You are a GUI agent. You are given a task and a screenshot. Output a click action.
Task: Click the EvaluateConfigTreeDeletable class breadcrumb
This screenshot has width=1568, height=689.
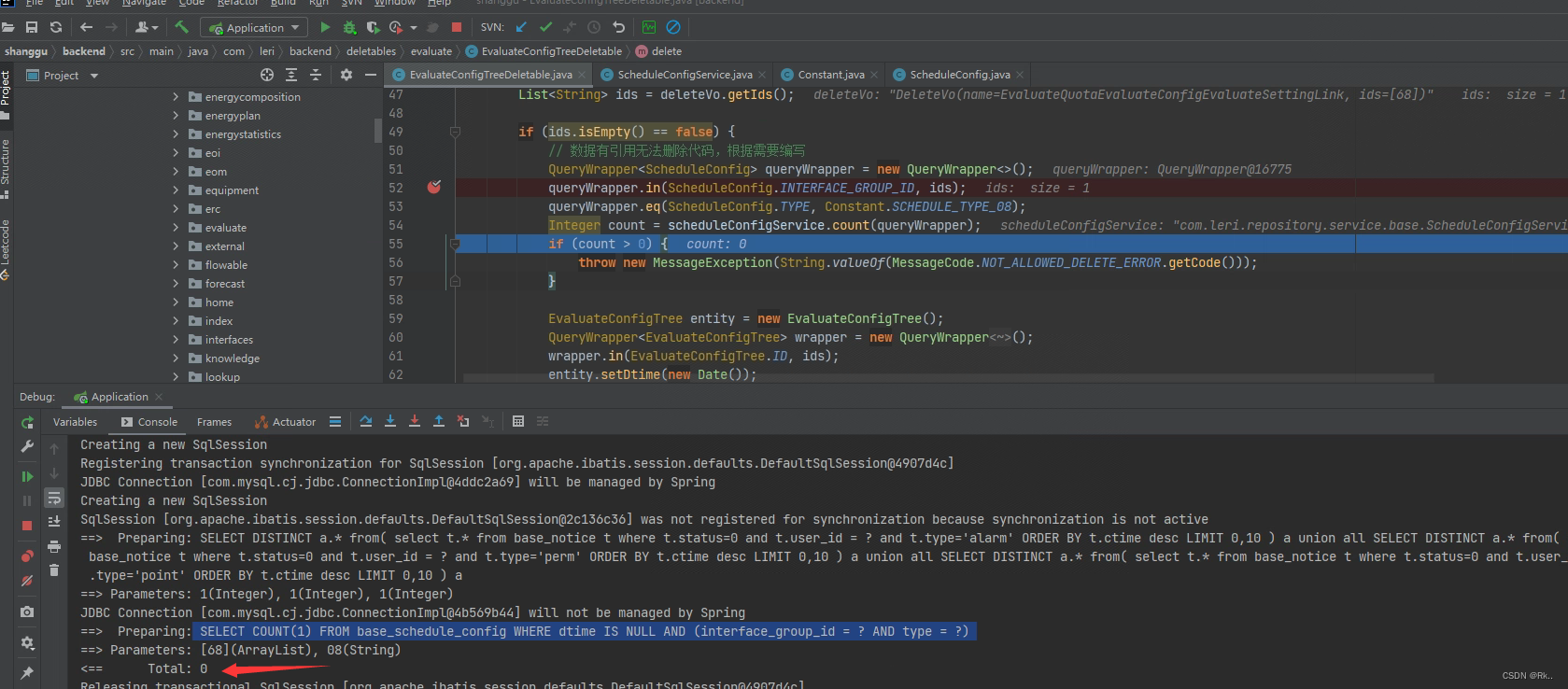click(x=544, y=51)
